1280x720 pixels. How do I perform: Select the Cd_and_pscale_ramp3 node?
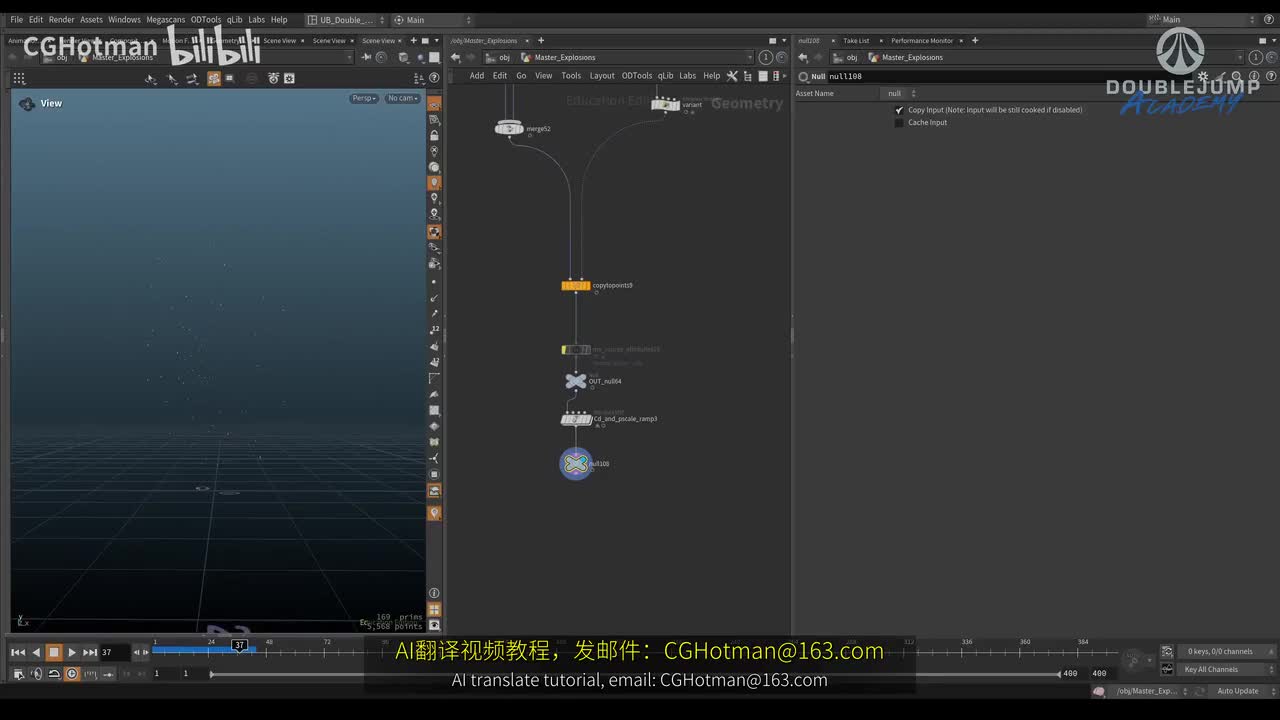(576, 419)
